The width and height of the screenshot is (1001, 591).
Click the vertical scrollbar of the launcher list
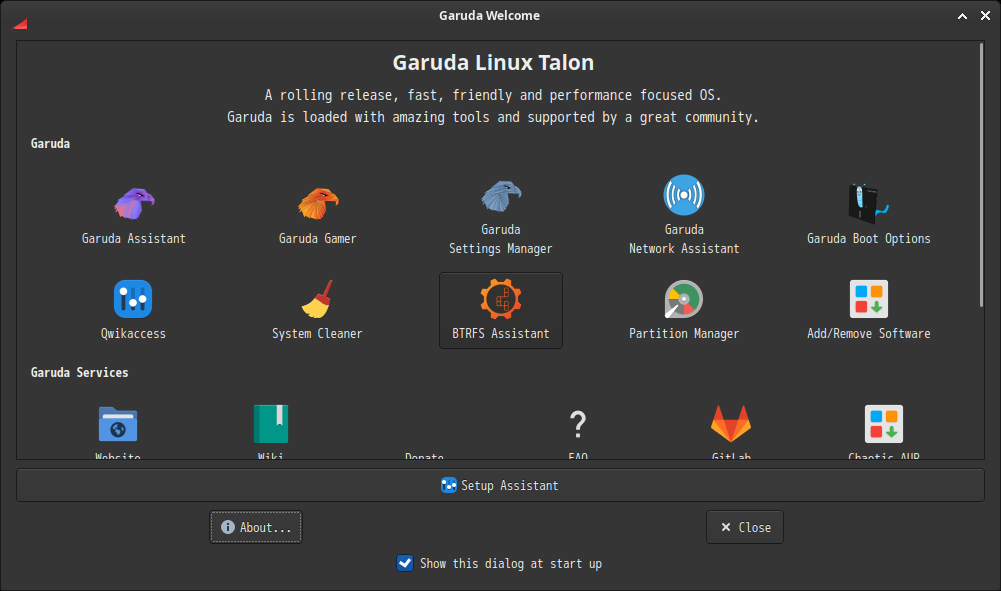pyautogui.click(x=981, y=176)
